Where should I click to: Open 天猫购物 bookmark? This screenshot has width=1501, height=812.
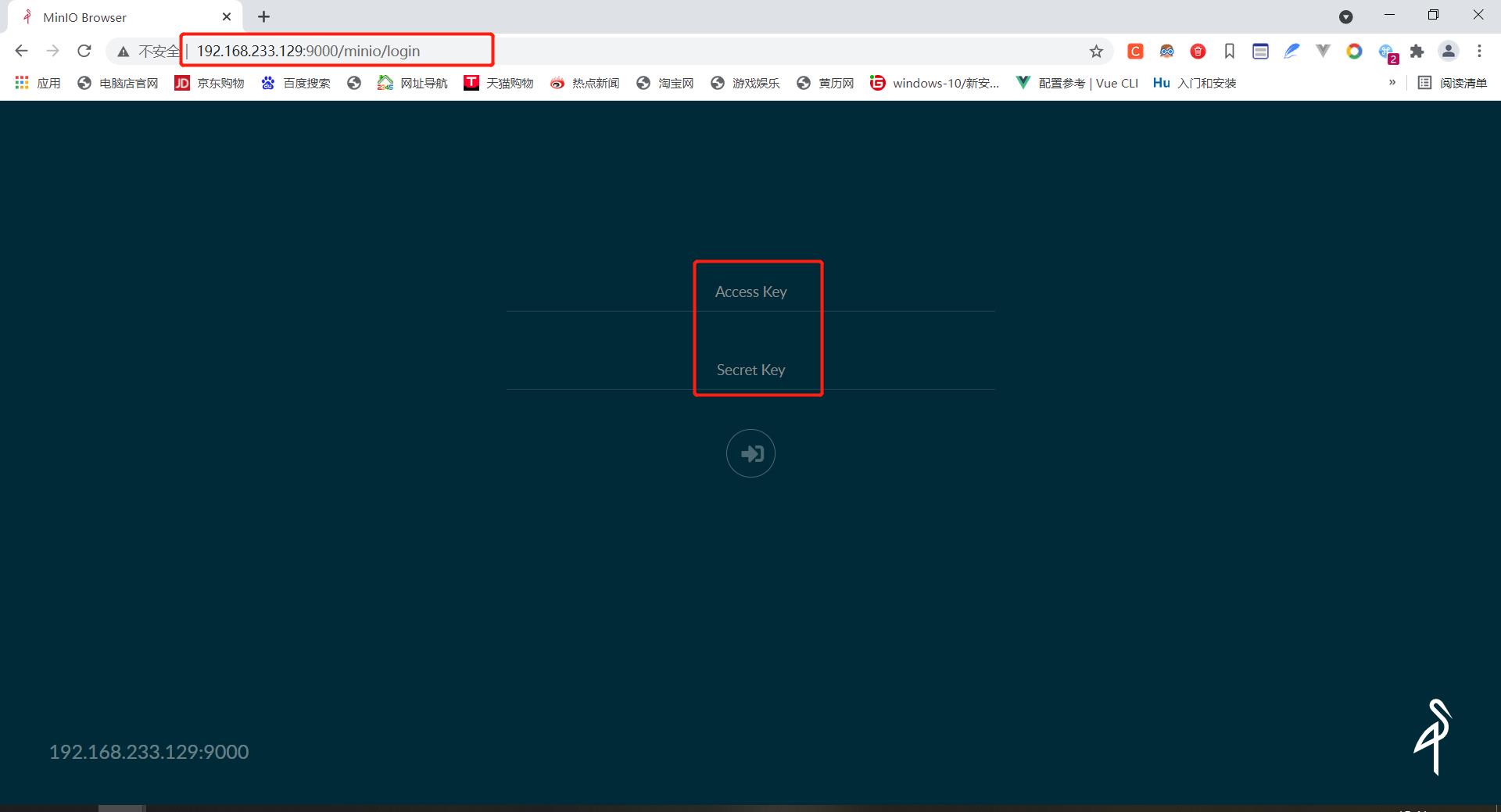click(x=499, y=83)
